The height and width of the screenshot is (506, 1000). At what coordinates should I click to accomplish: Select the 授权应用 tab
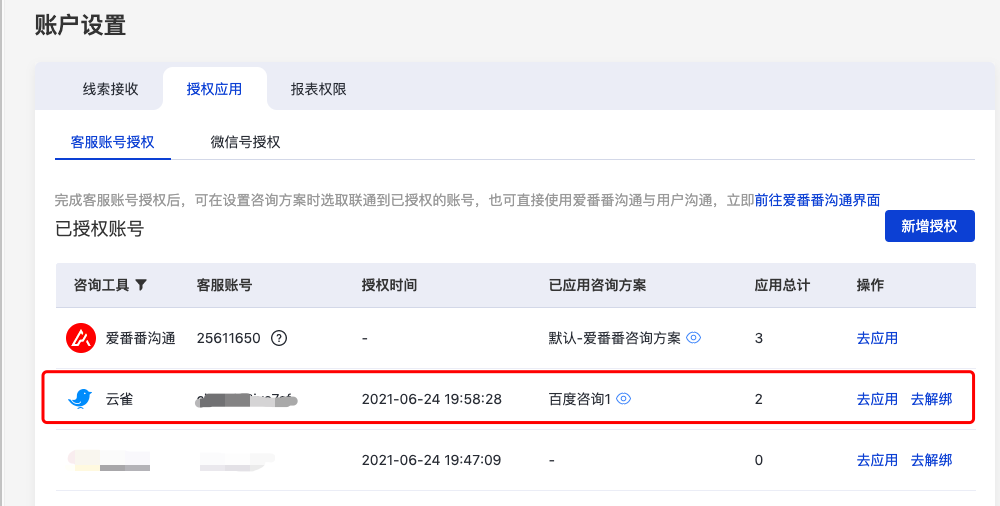tap(214, 89)
